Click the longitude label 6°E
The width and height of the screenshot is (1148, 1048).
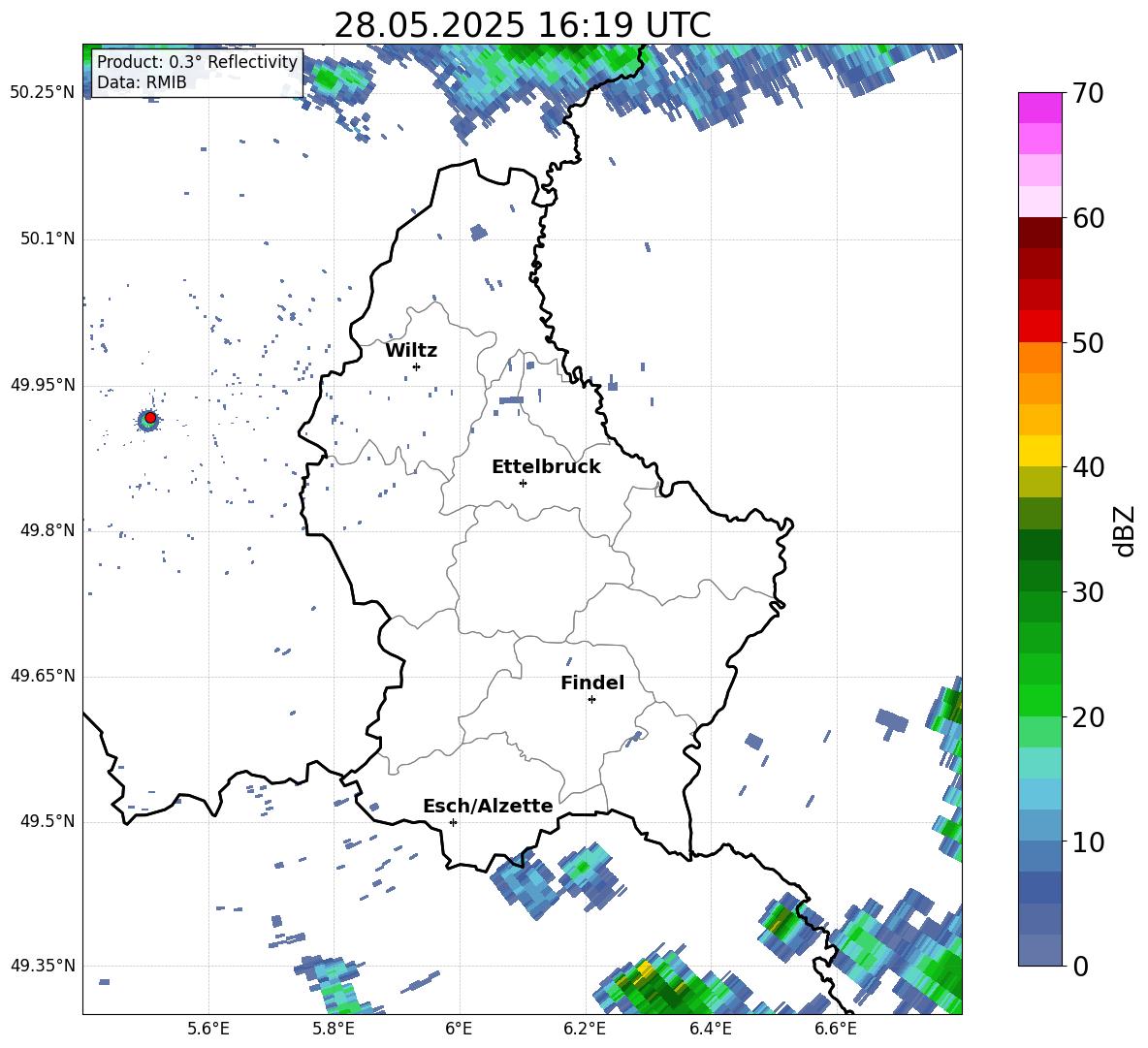point(459,1029)
